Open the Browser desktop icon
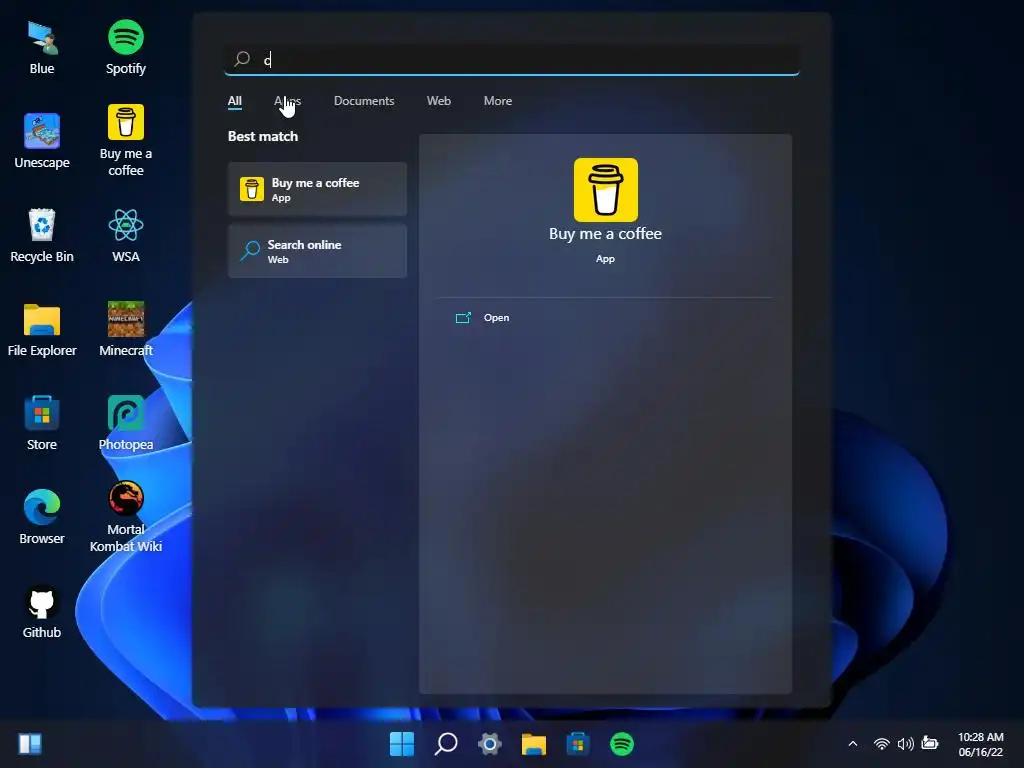The width and height of the screenshot is (1024, 768). coord(42,517)
